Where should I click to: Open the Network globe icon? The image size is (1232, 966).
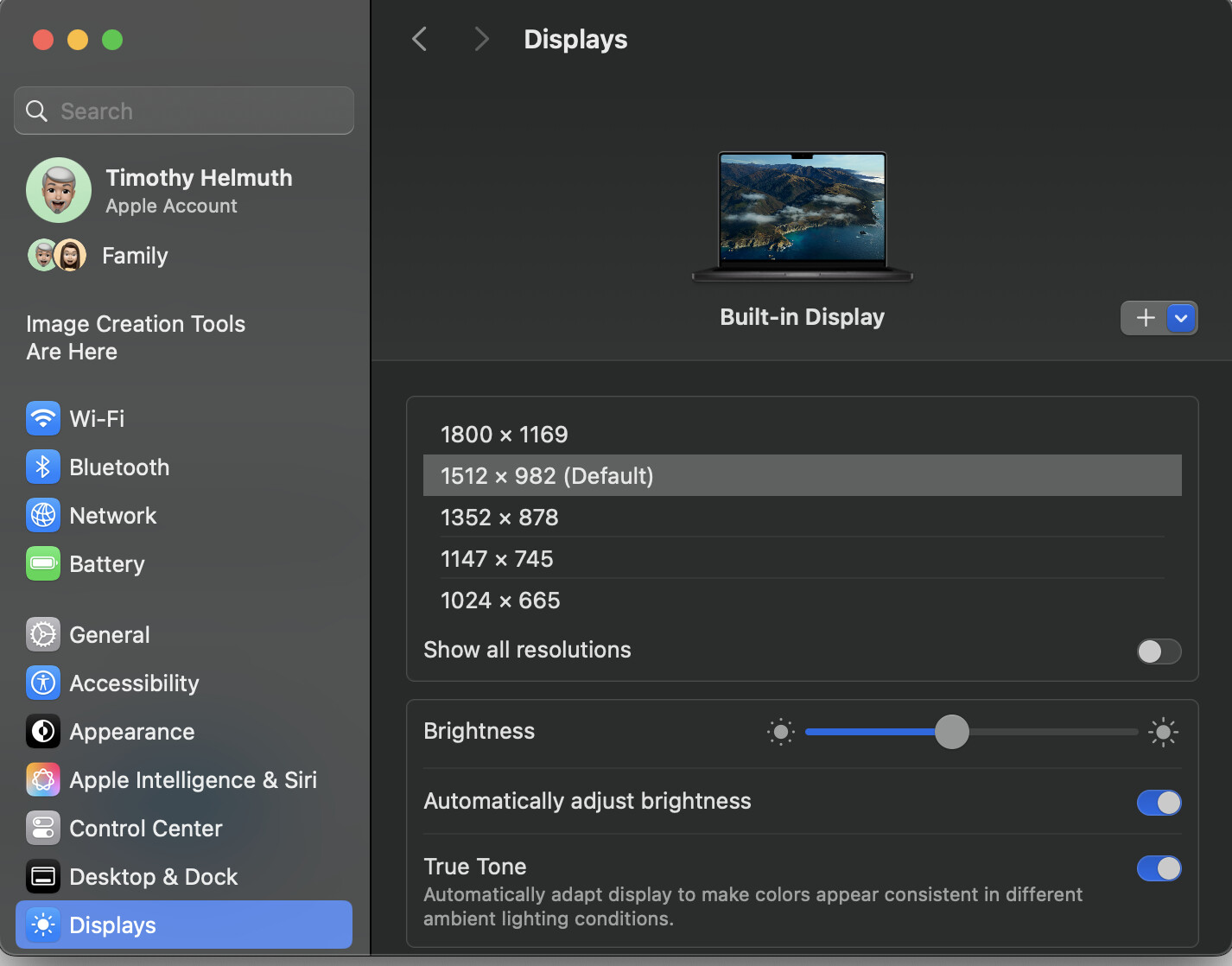point(43,516)
